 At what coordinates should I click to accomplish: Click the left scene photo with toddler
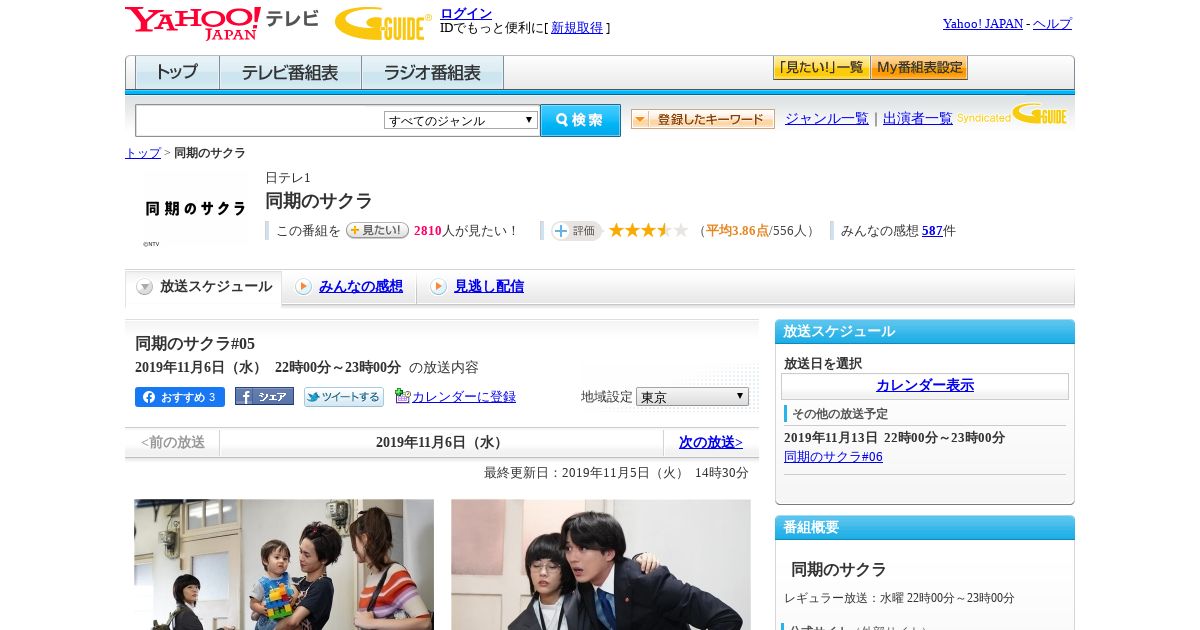(284, 564)
